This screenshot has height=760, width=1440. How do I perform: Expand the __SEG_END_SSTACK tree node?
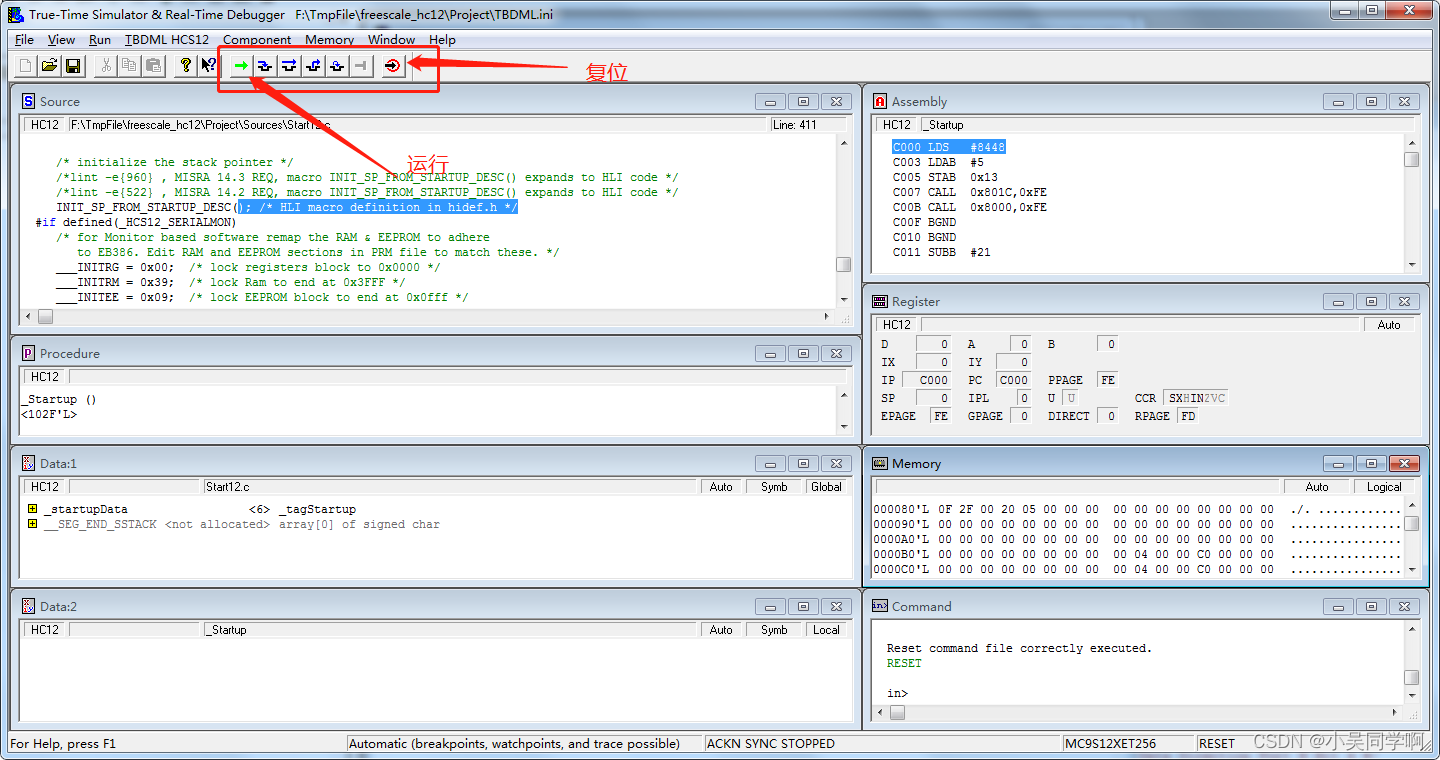[33, 524]
